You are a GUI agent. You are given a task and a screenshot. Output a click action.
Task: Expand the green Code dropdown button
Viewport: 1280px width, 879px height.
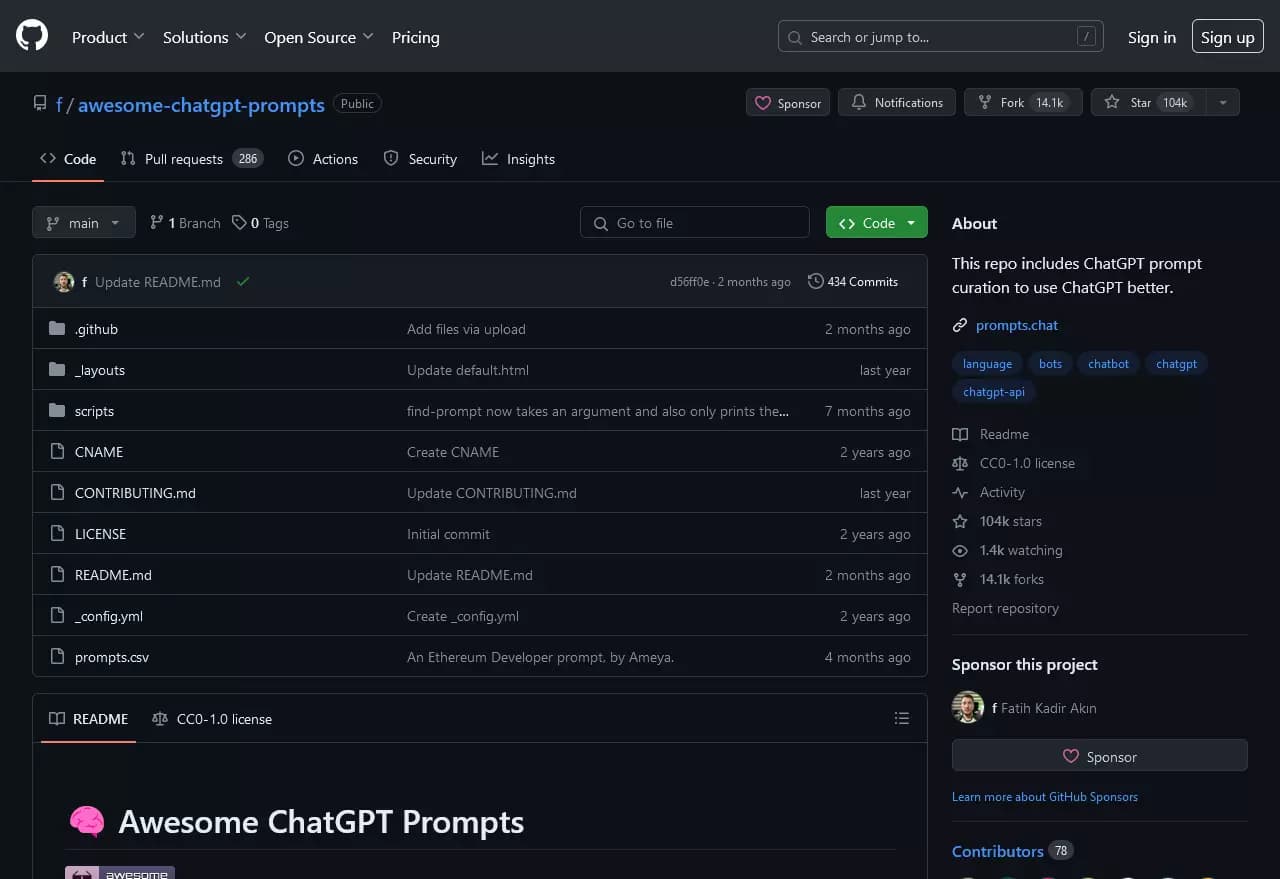click(x=877, y=223)
